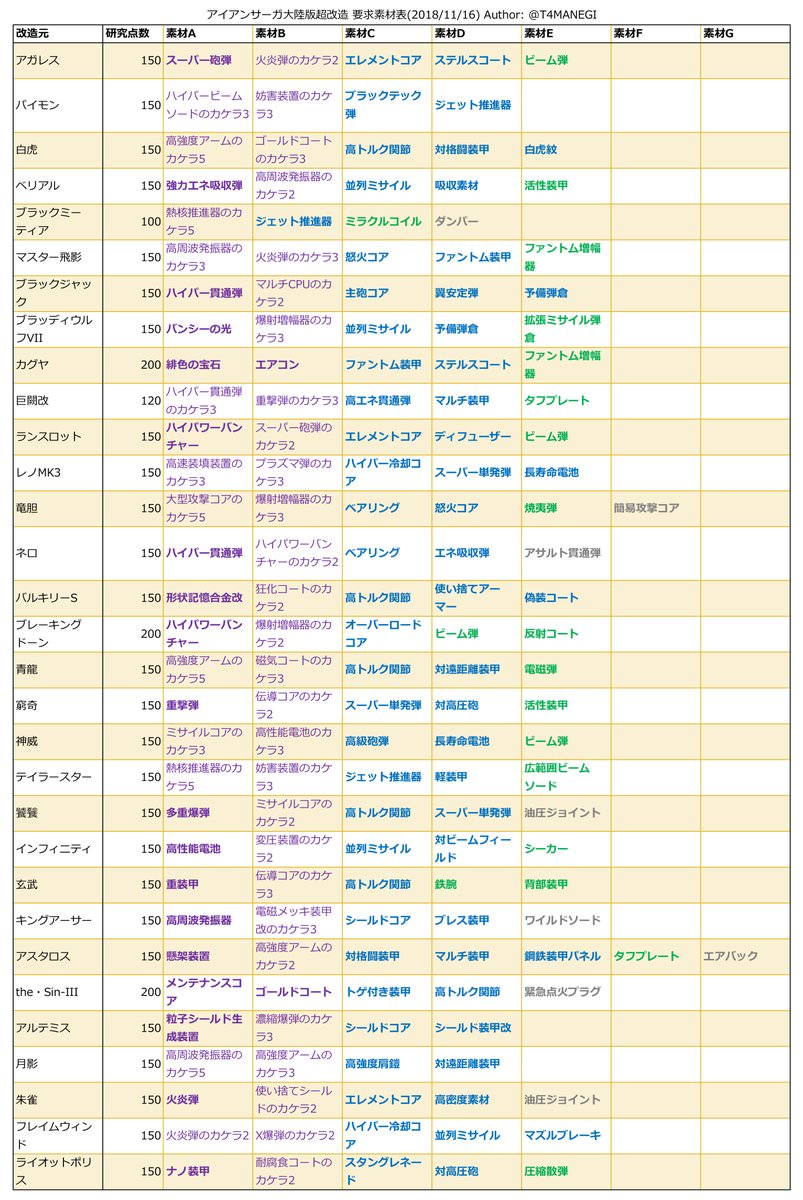Select ゴールドコート in the・Sin-III row
The height and width of the screenshot is (1200, 803).
(293, 992)
